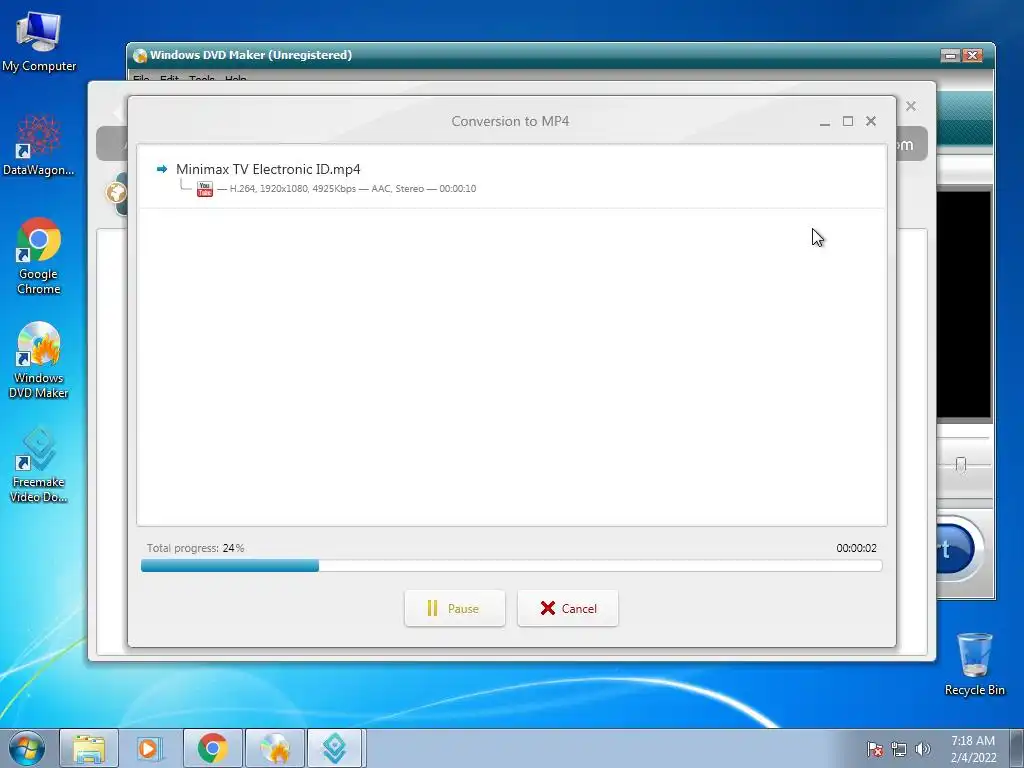Image resolution: width=1024 pixels, height=768 pixels.
Task: Click the 00:00:02 conversion time value
Action: (x=856, y=549)
